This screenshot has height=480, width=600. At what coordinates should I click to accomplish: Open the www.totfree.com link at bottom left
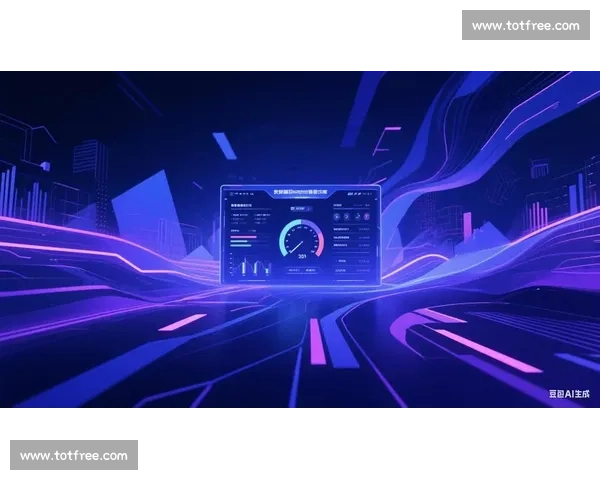pos(75,456)
